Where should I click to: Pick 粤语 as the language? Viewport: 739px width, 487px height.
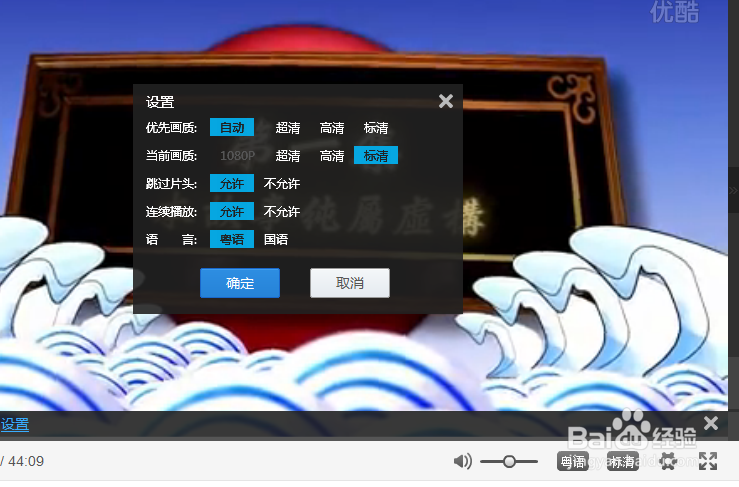tap(232, 239)
